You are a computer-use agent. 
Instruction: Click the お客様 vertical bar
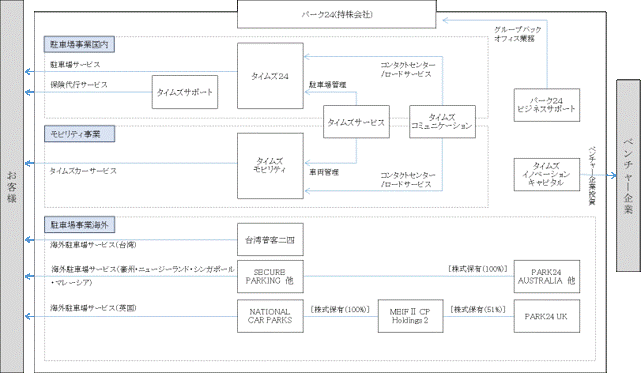click(11, 186)
